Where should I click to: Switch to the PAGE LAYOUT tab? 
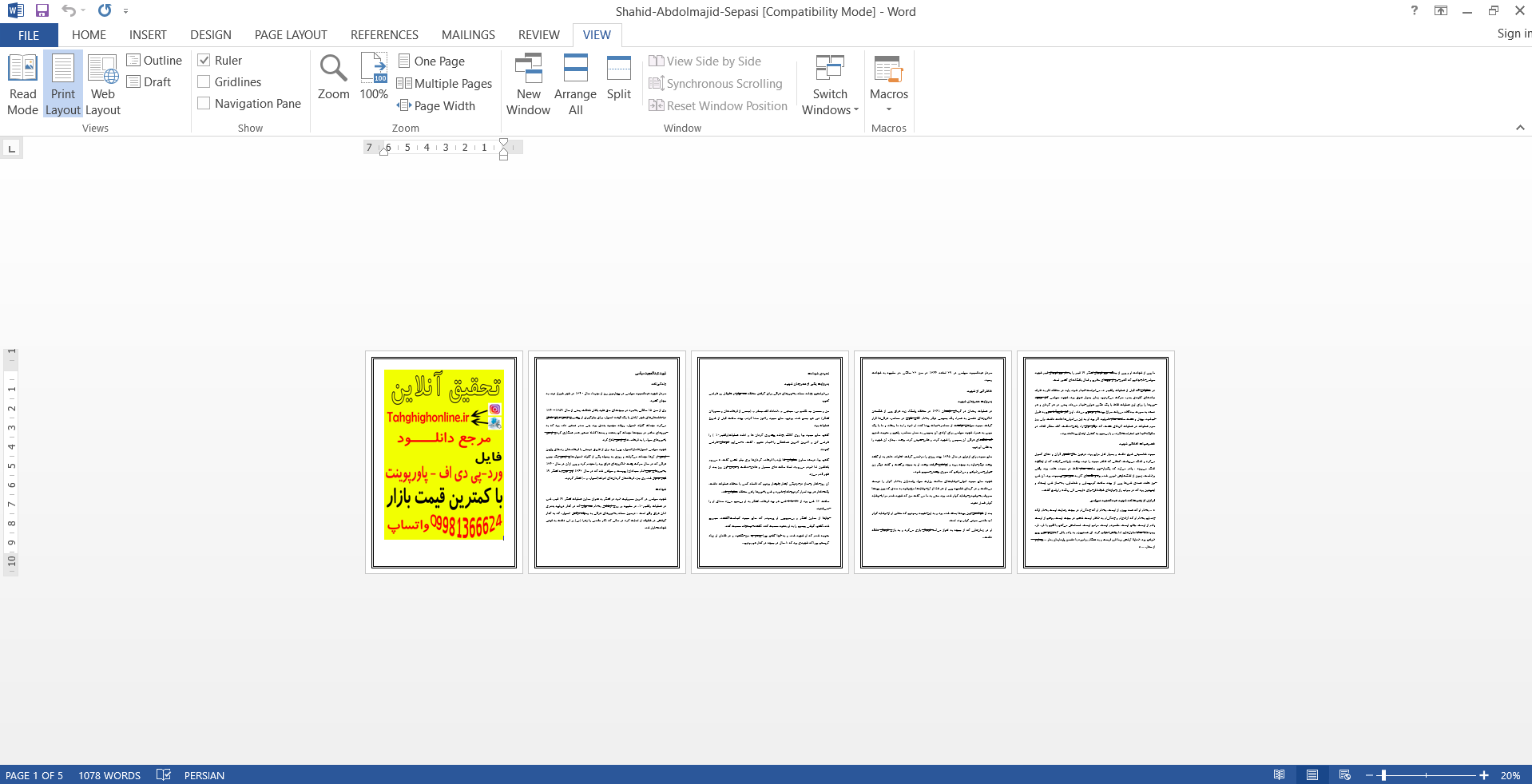(291, 35)
